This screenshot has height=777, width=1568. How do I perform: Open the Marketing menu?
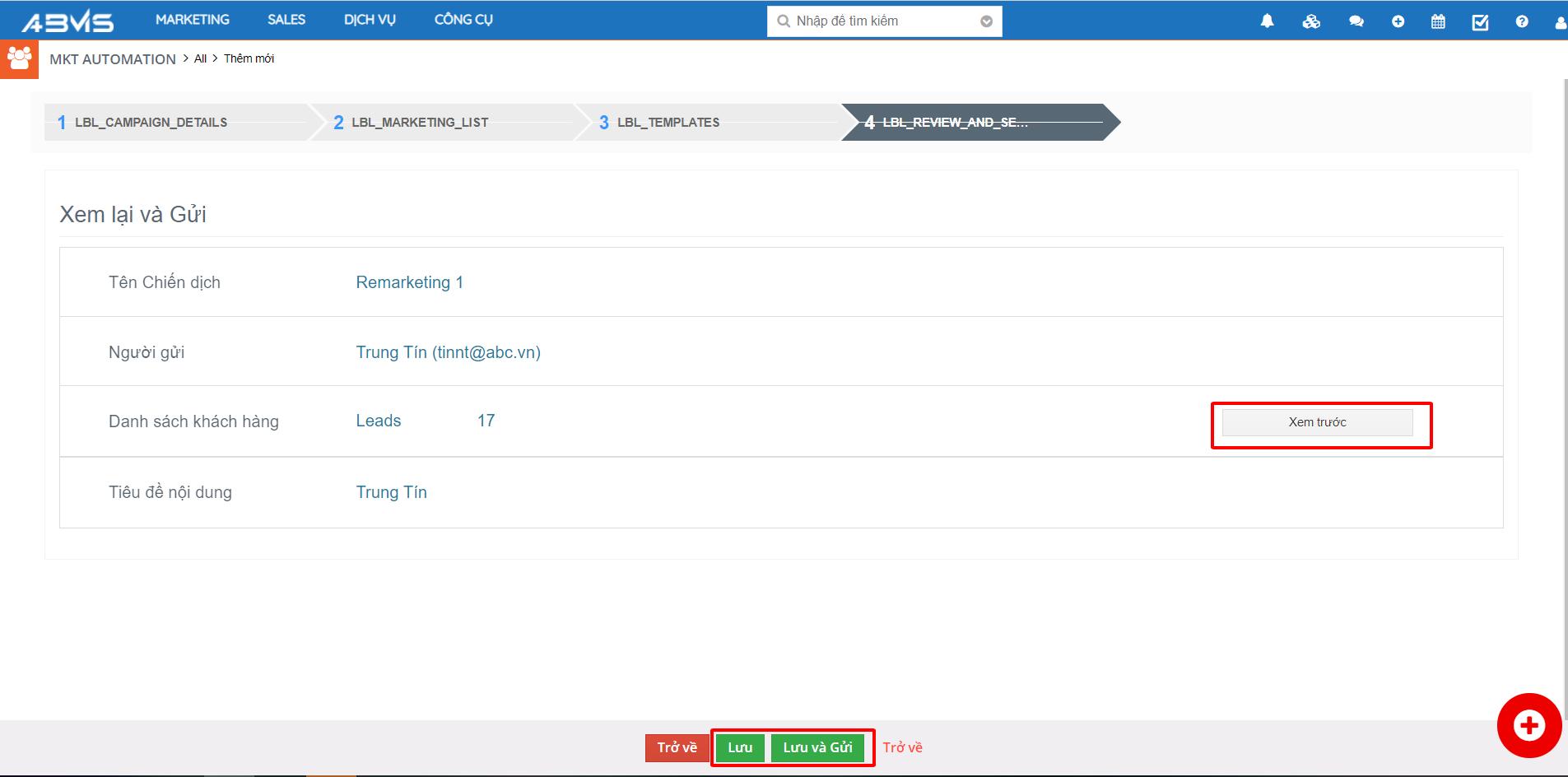(193, 20)
